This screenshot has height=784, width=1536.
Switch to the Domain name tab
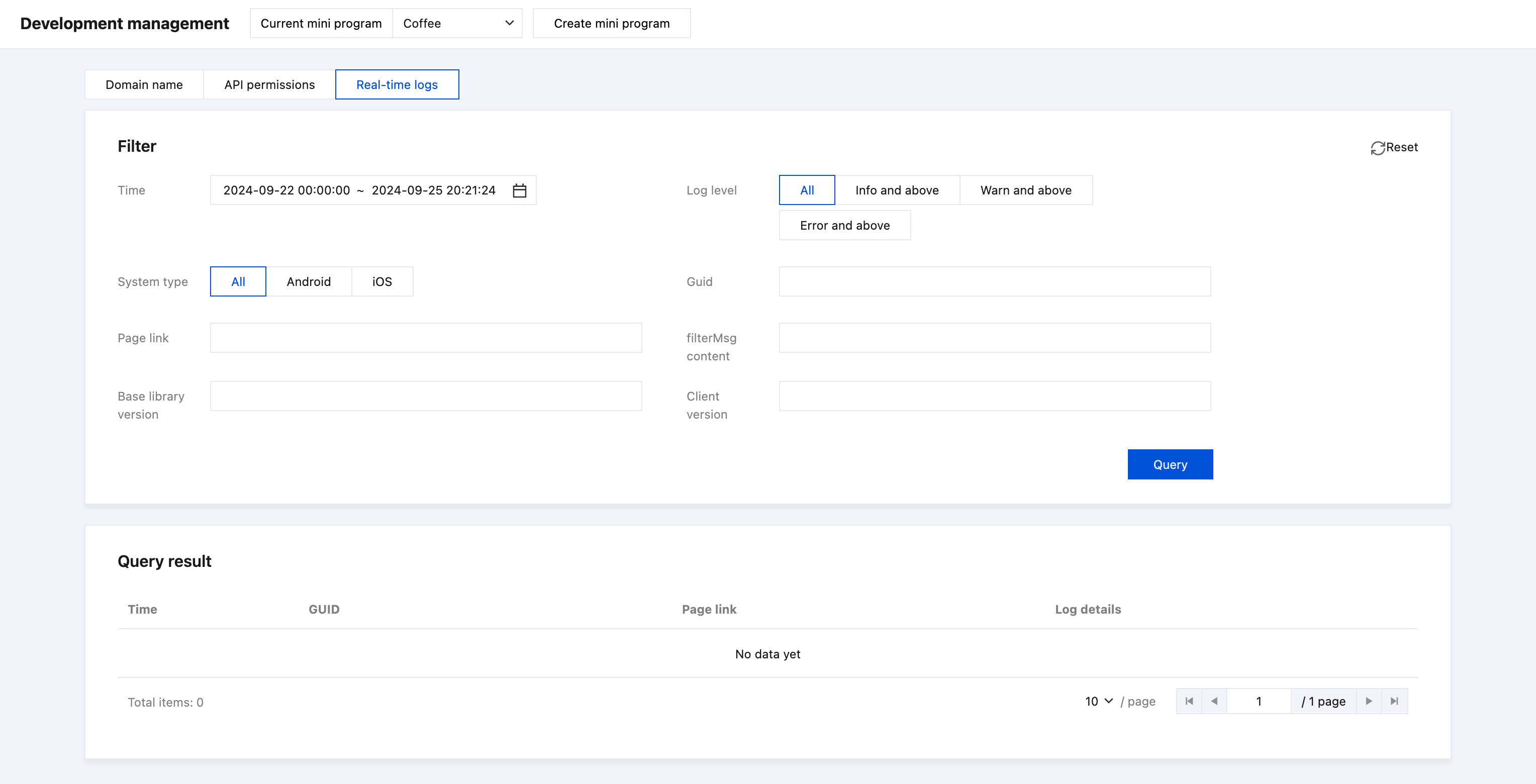[x=144, y=84]
